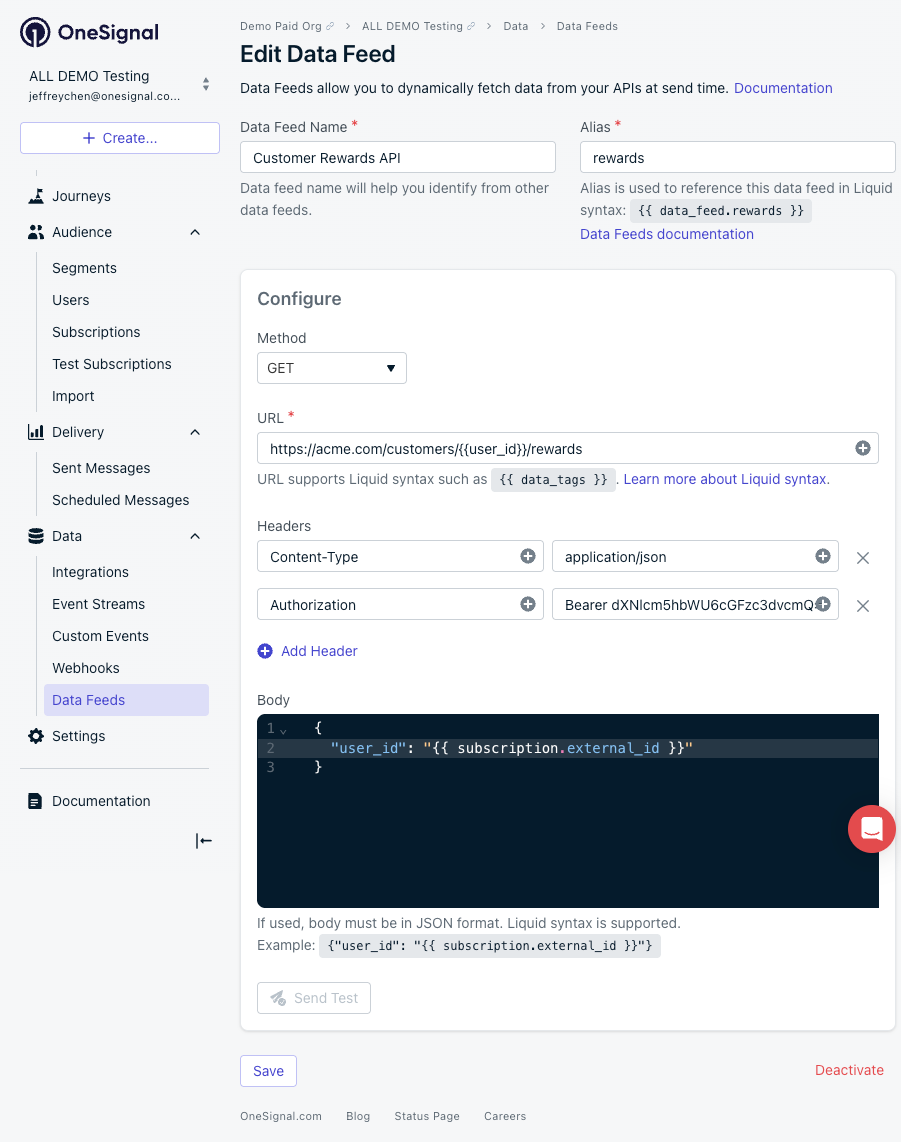The width and height of the screenshot is (901, 1142).
Task: Open the Method dropdown showing GET
Action: coord(331,368)
